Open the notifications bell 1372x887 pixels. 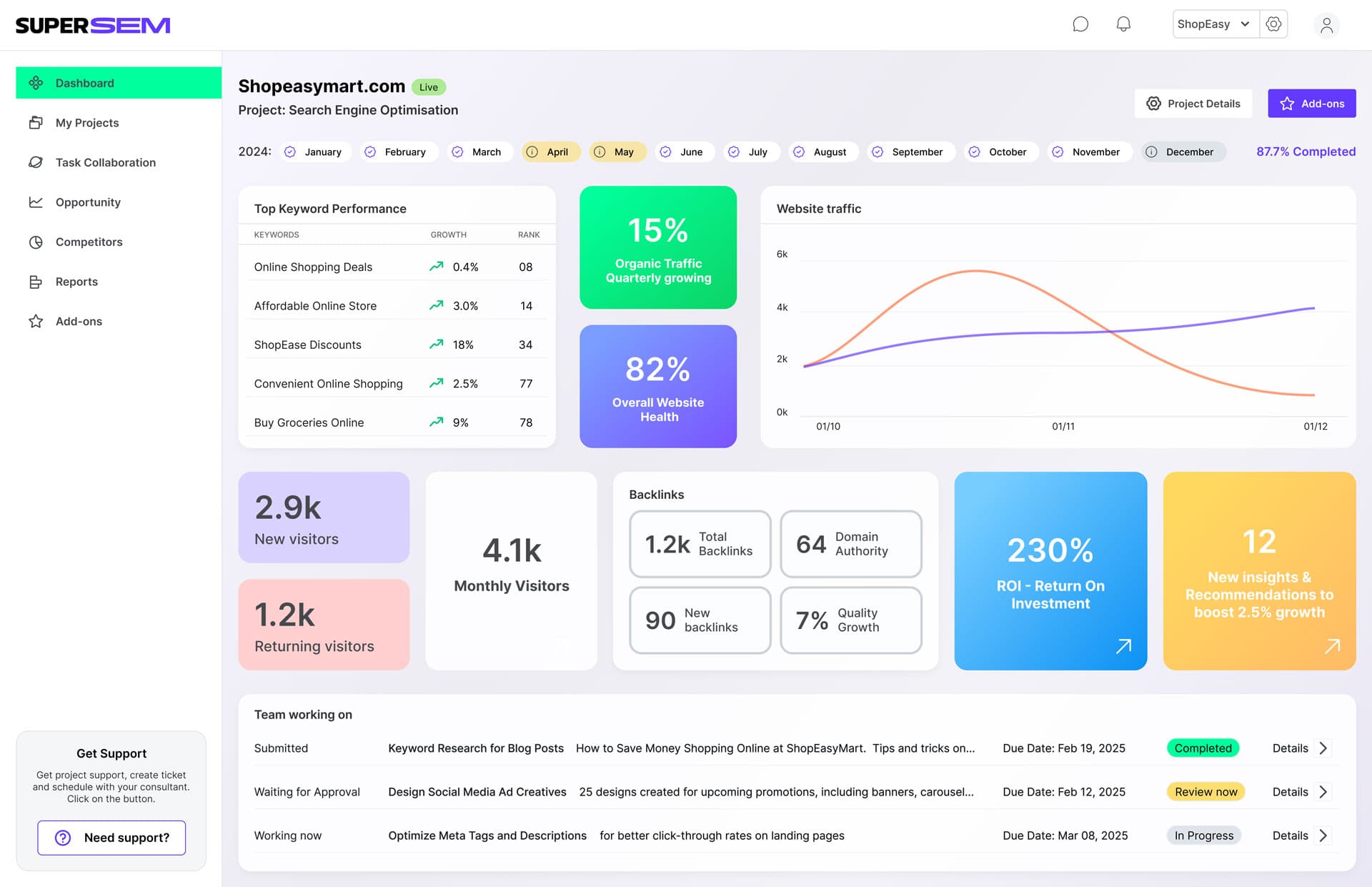[1123, 24]
